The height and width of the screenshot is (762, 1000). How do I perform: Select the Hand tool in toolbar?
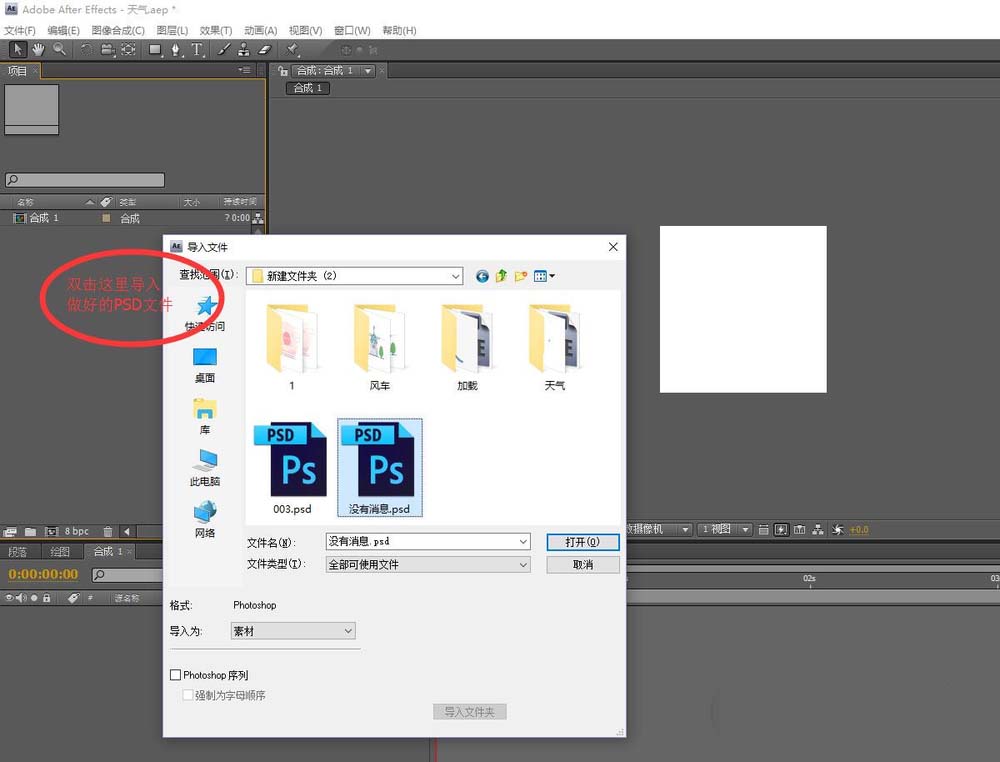click(x=39, y=49)
